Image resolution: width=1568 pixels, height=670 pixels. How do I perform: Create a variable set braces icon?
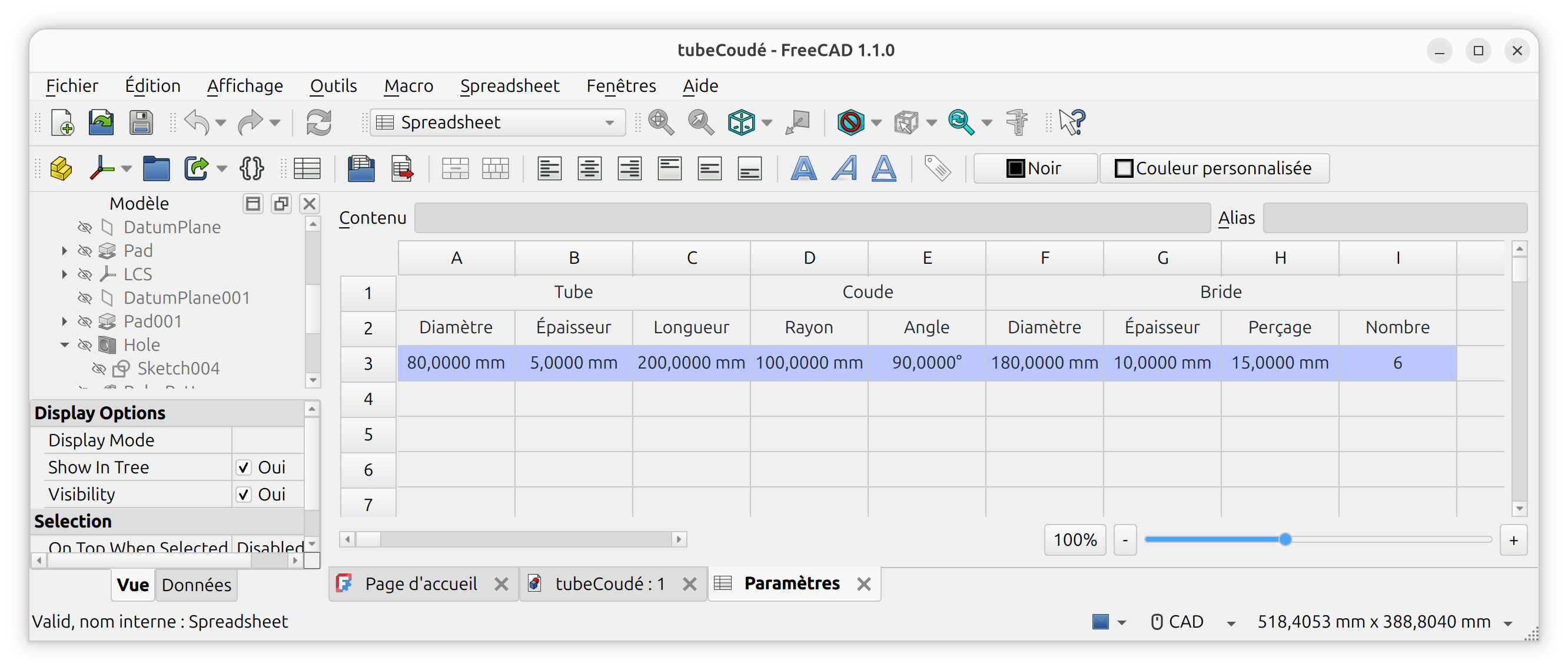[x=251, y=169]
